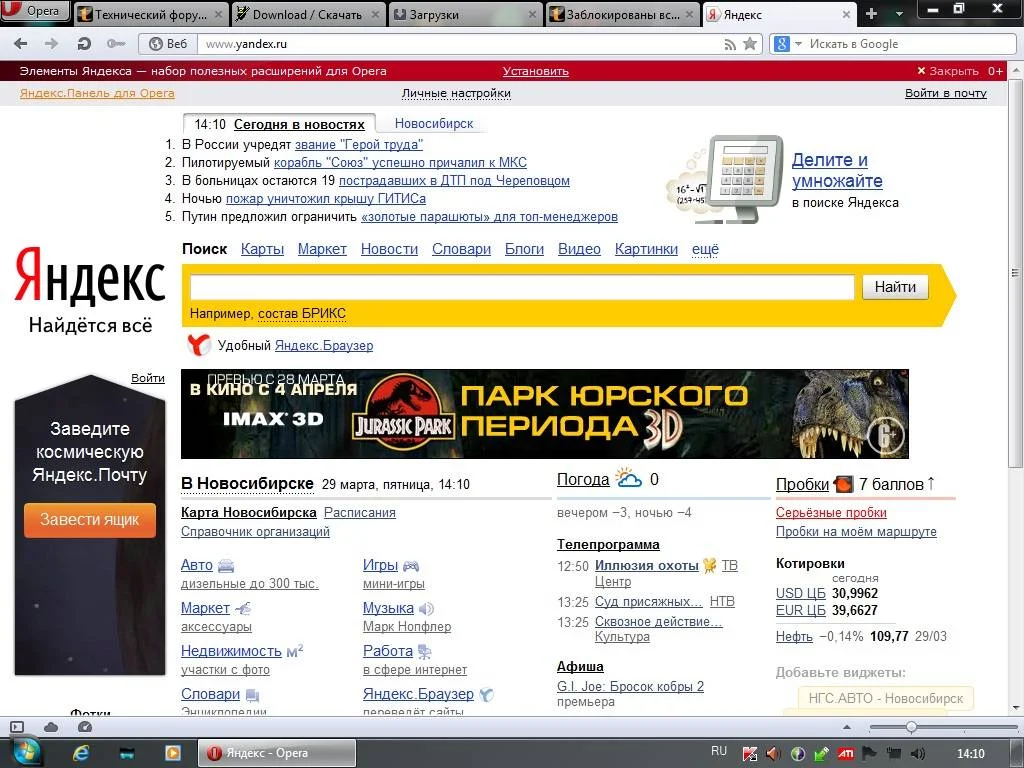The width and height of the screenshot is (1024, 768).
Task: Click the Музыка speaker icon
Action: tap(426, 609)
